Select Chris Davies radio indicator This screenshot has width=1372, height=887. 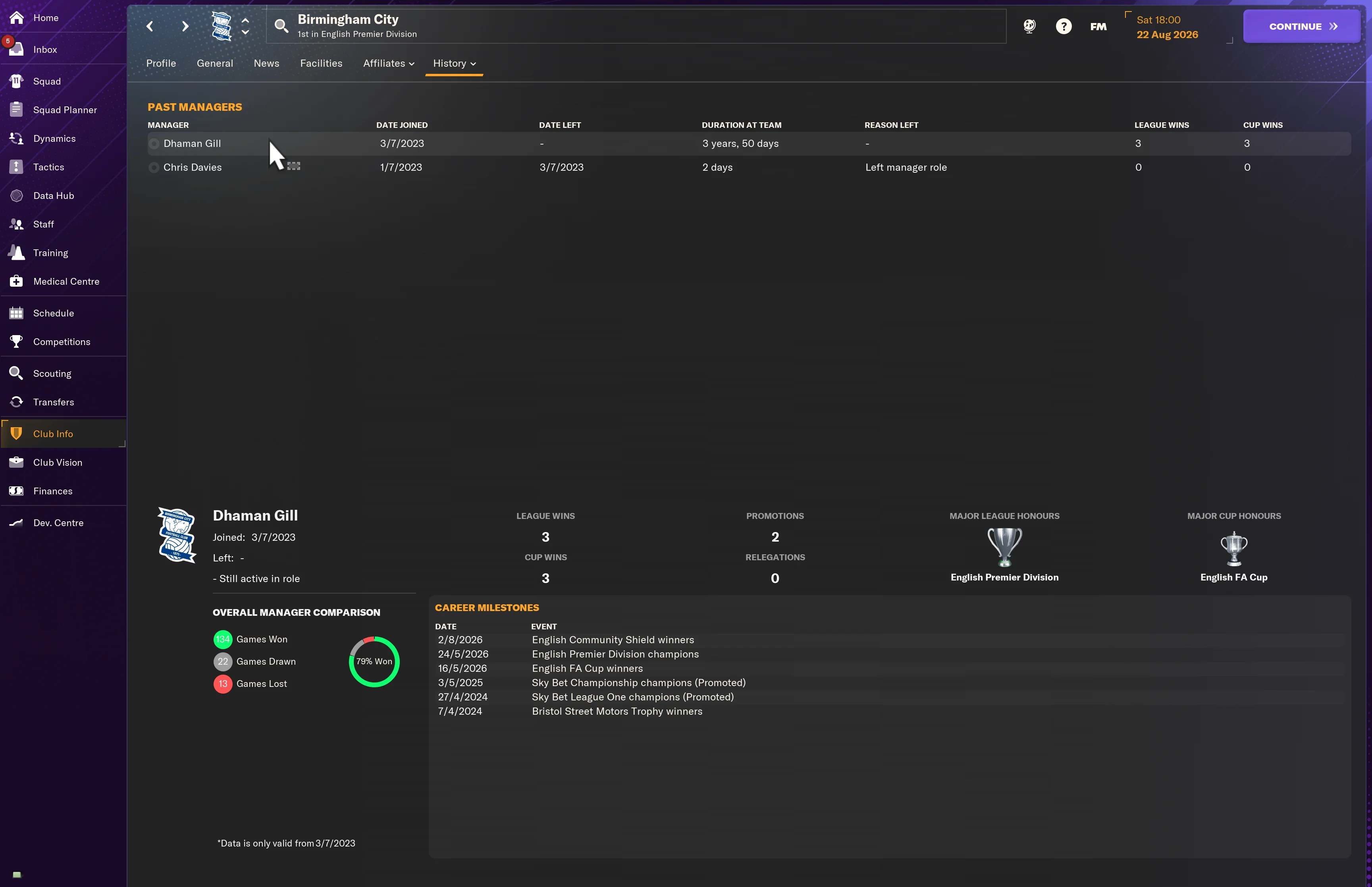point(154,168)
